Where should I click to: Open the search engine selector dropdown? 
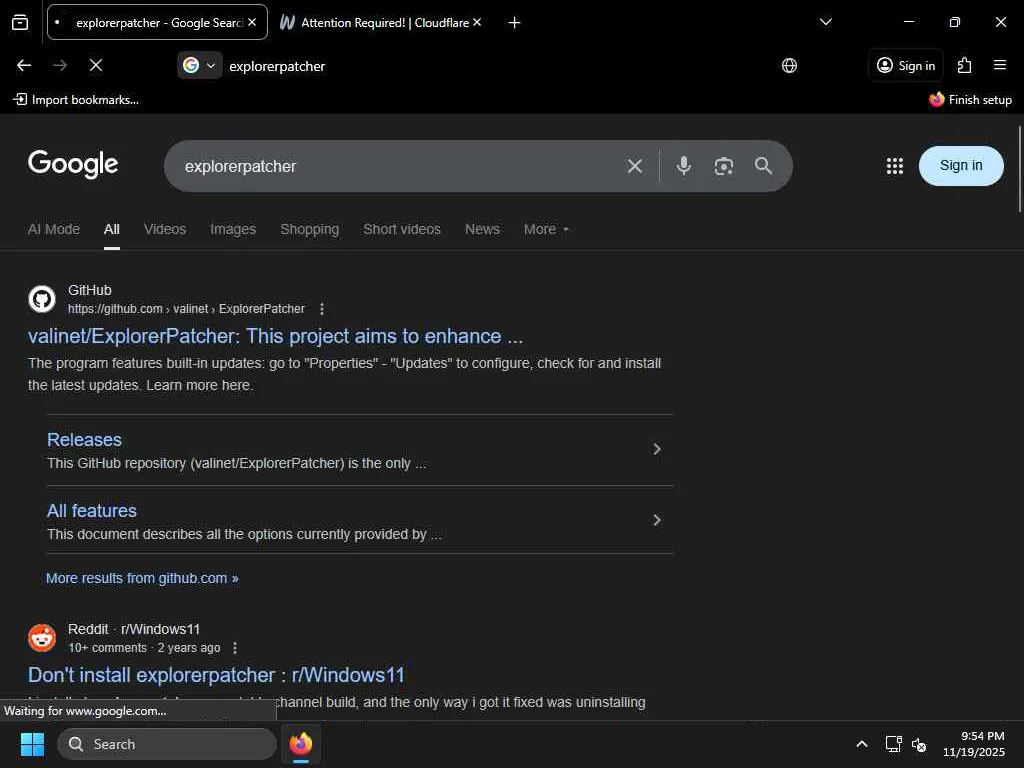(x=199, y=66)
